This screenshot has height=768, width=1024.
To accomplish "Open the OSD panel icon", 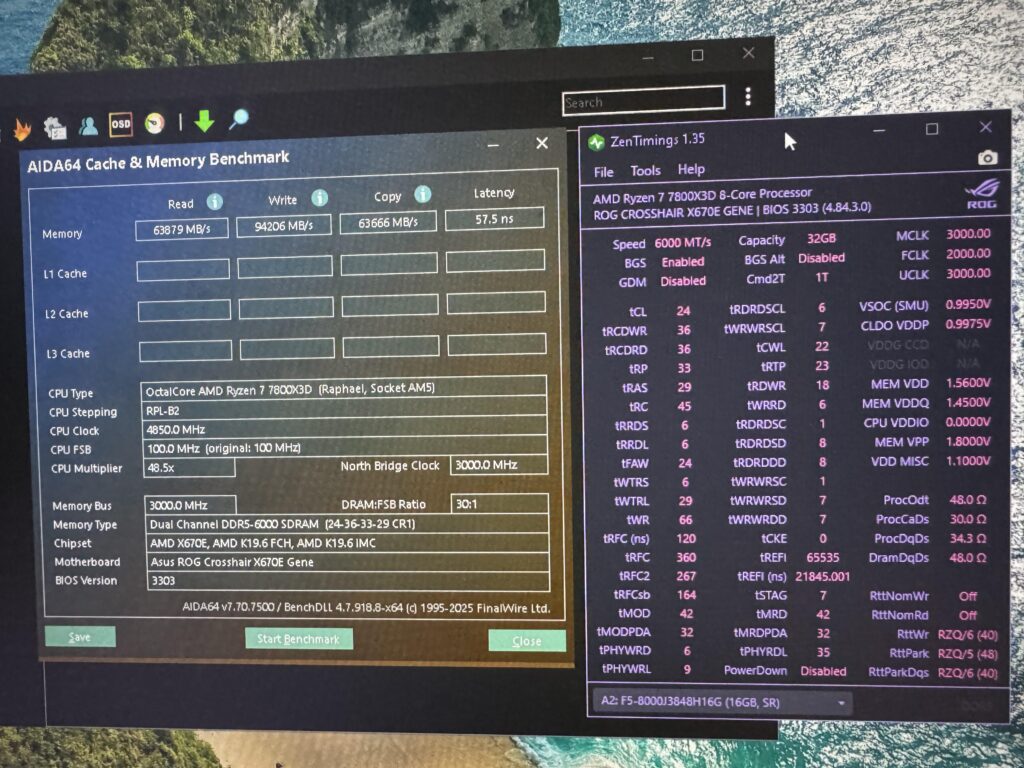I will point(121,124).
